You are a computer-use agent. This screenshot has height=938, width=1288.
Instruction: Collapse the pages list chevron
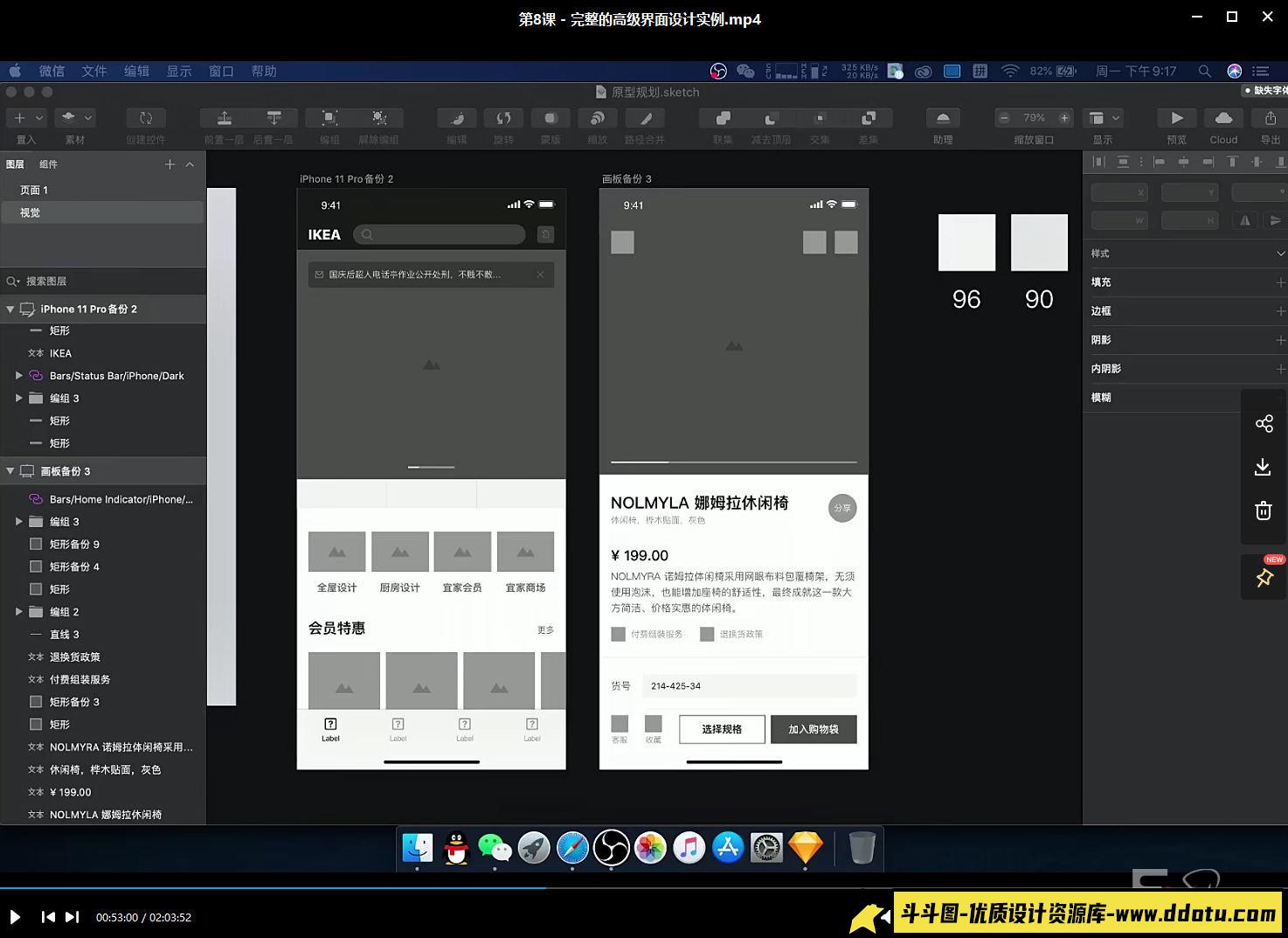[x=190, y=164]
